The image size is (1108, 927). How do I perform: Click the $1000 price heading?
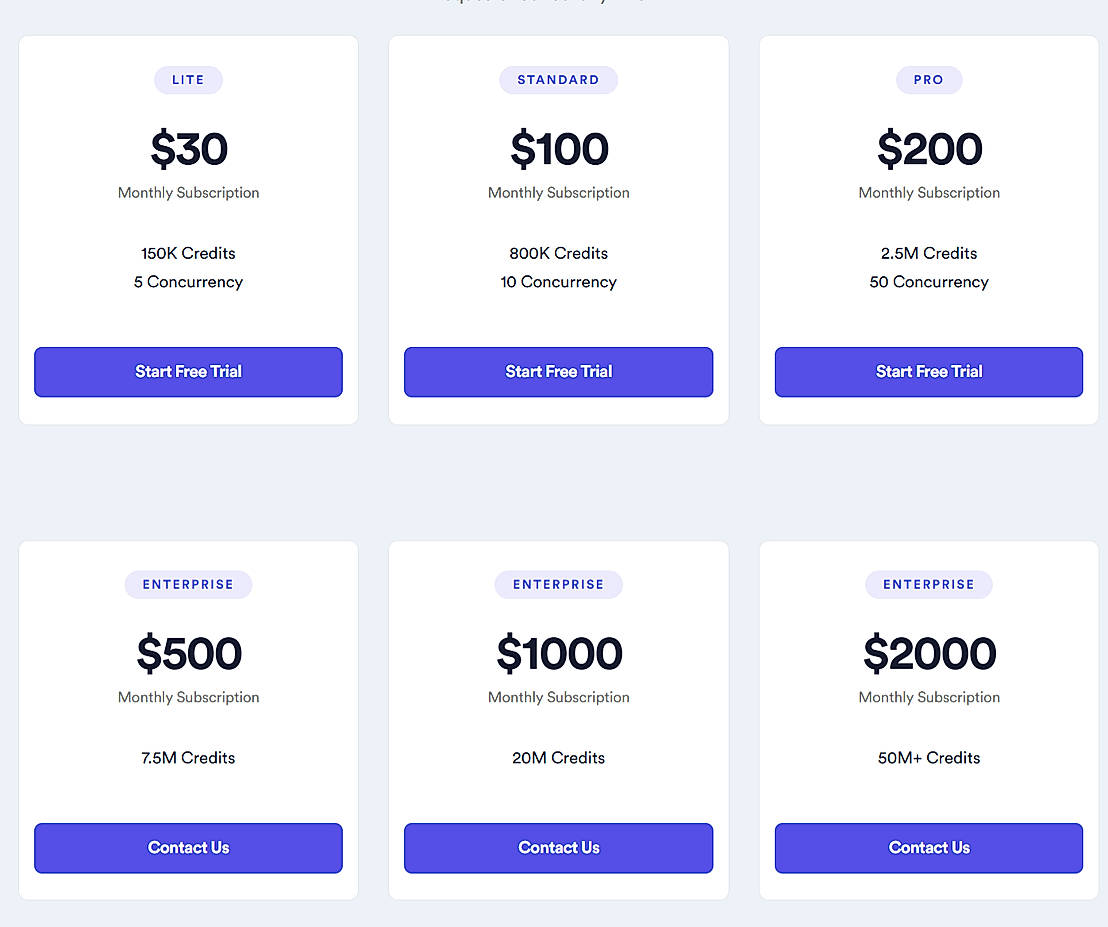(559, 654)
